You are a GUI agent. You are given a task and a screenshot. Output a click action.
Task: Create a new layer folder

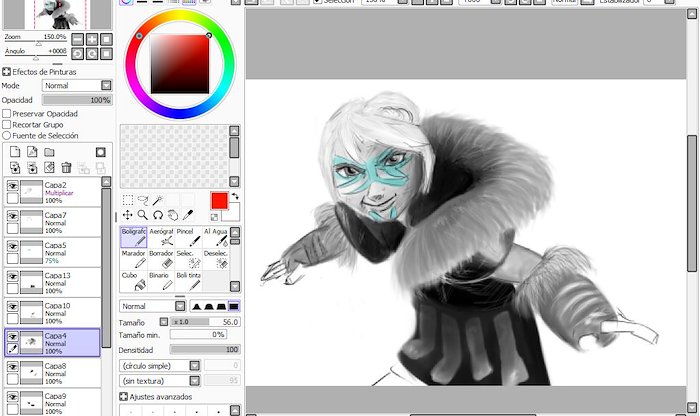(49, 152)
